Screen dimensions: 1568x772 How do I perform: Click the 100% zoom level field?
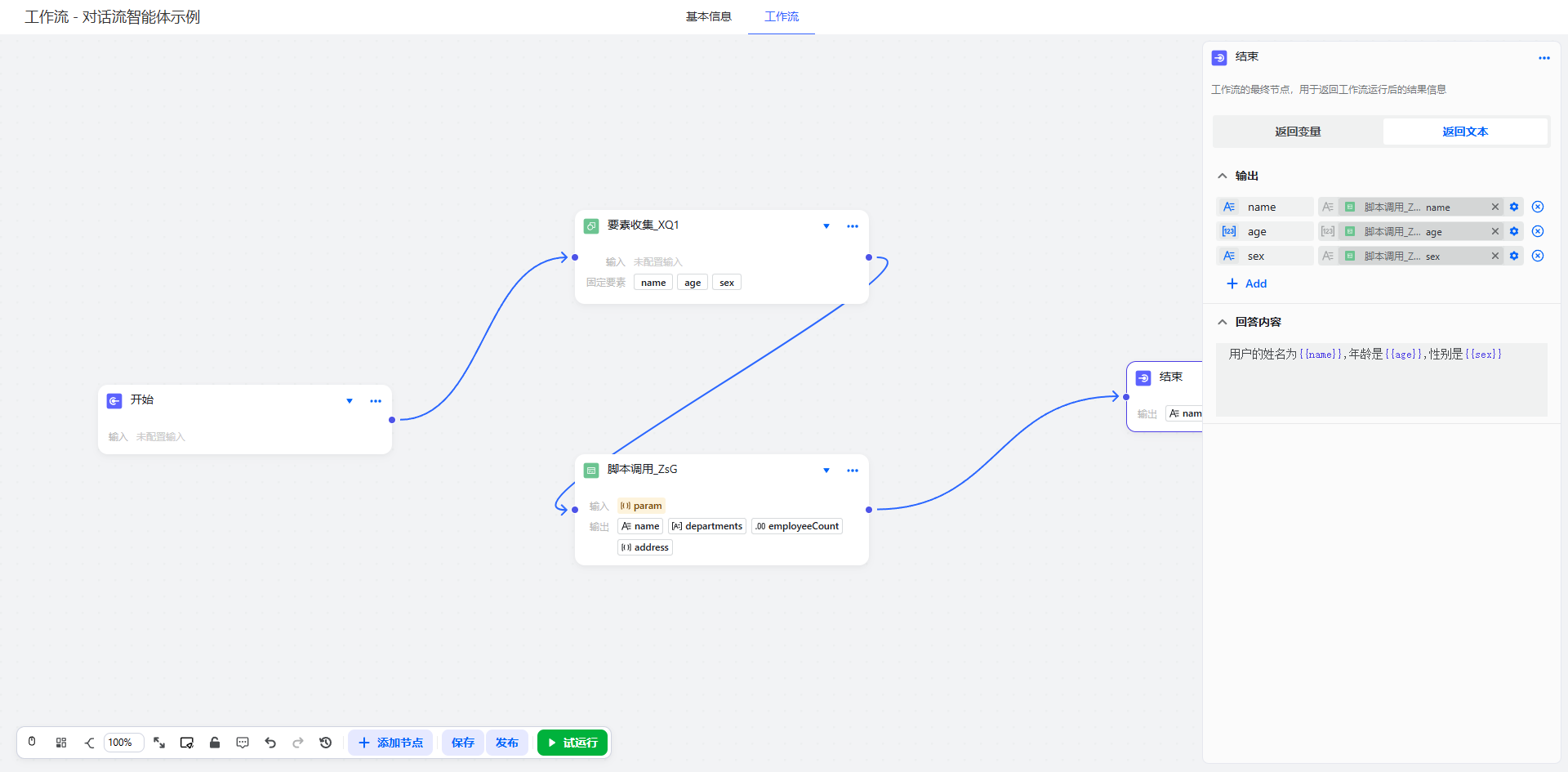coord(123,743)
